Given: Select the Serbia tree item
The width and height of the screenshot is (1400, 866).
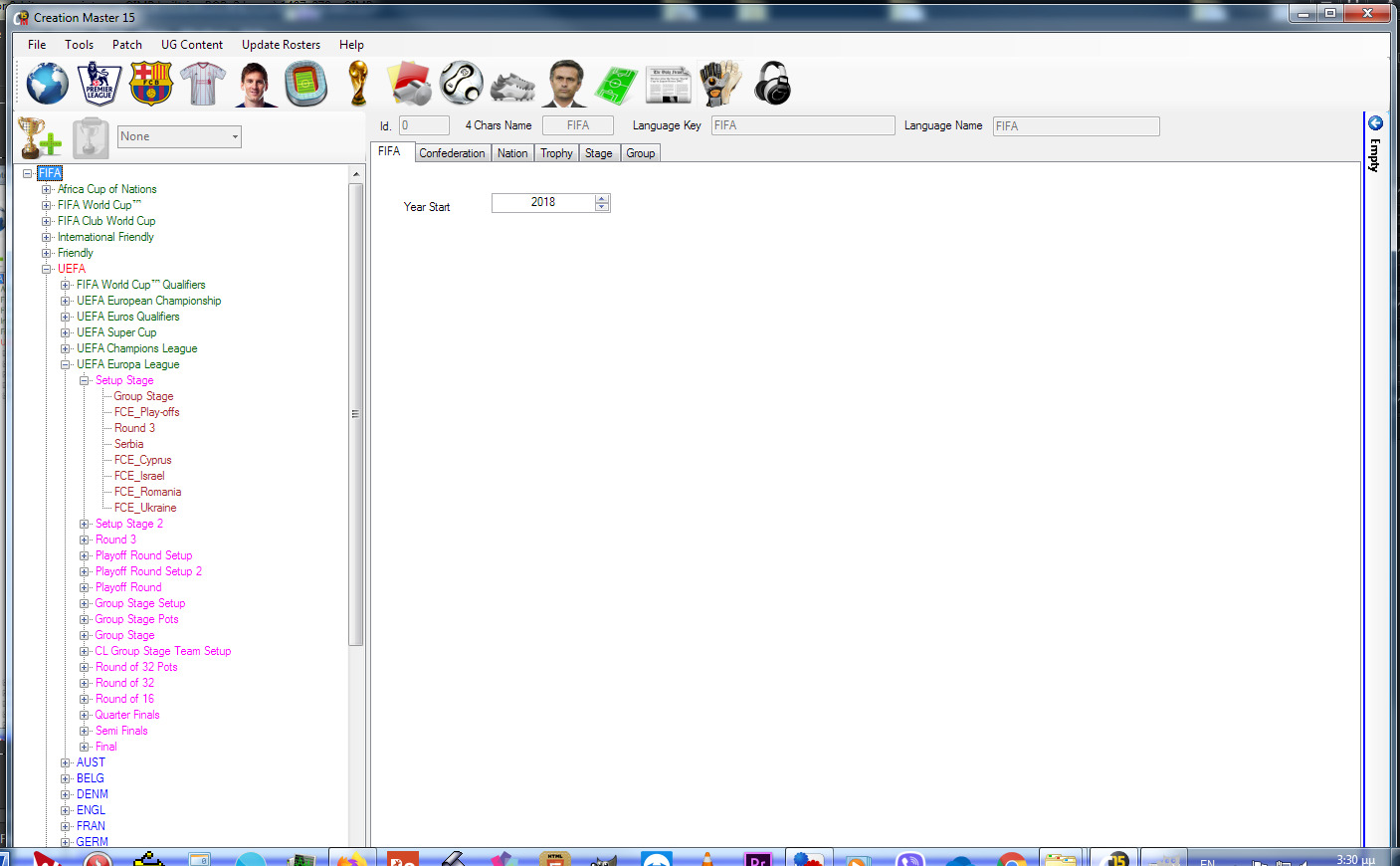Looking at the screenshot, I should (128, 444).
